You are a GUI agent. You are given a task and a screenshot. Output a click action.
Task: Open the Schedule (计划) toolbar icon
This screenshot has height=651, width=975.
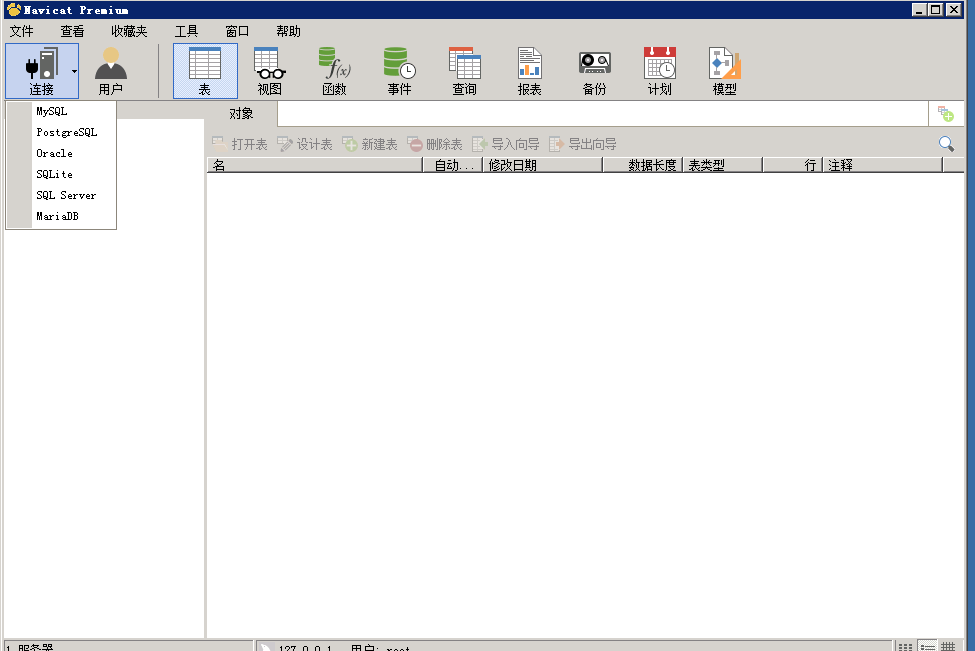(x=660, y=71)
